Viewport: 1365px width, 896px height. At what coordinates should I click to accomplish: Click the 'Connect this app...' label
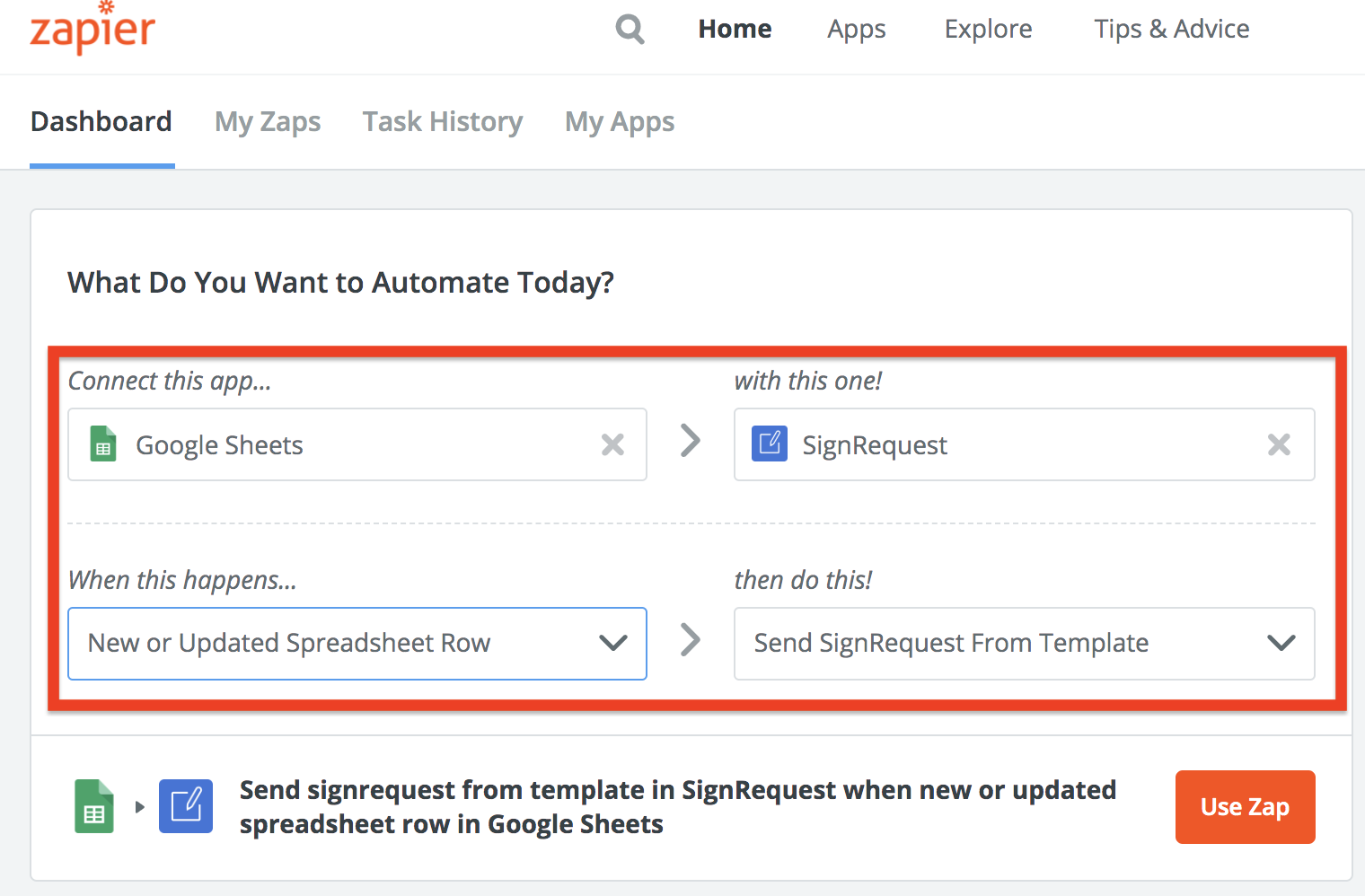(170, 382)
